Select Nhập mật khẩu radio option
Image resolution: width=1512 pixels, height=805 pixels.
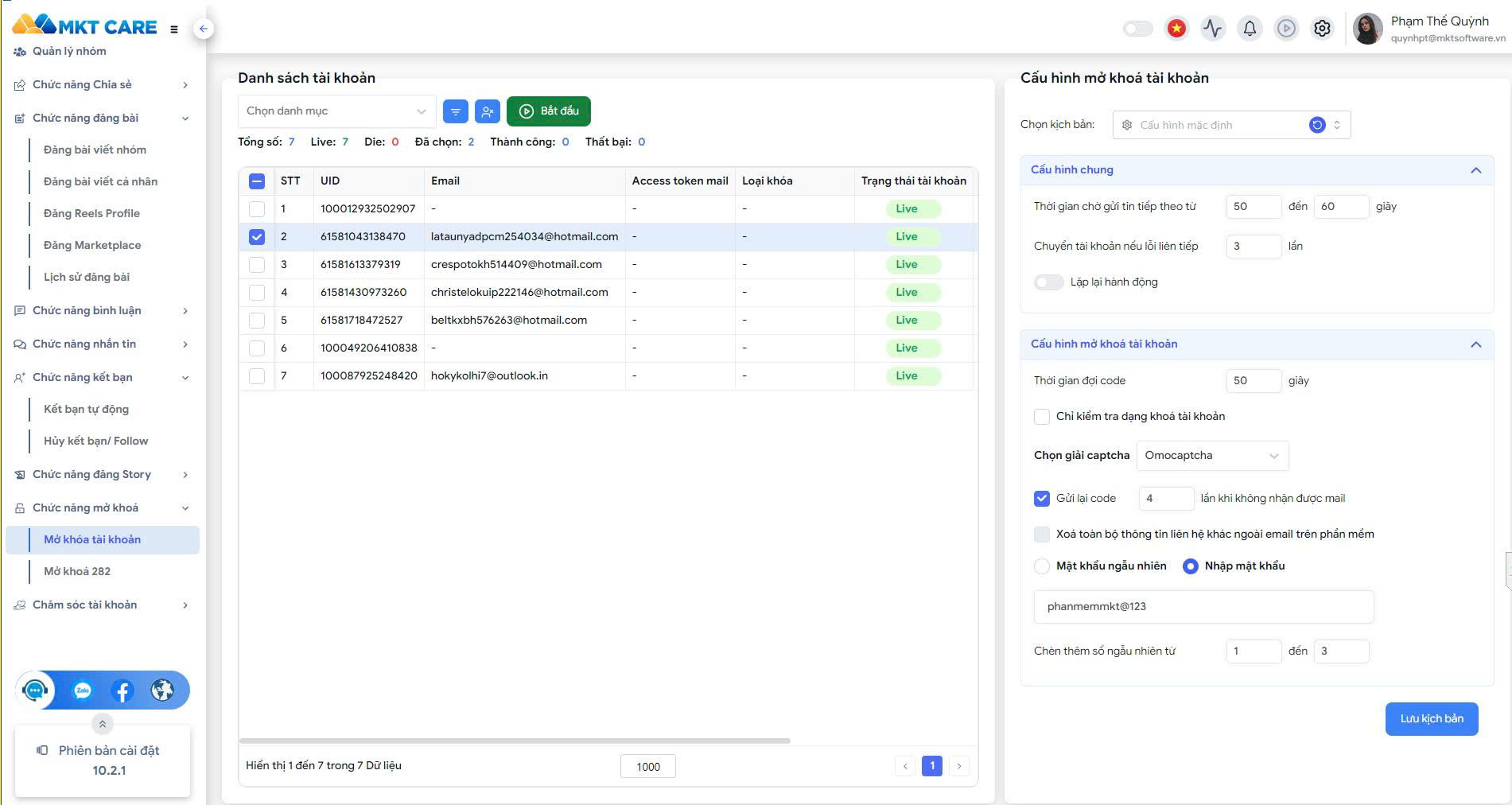point(1191,566)
